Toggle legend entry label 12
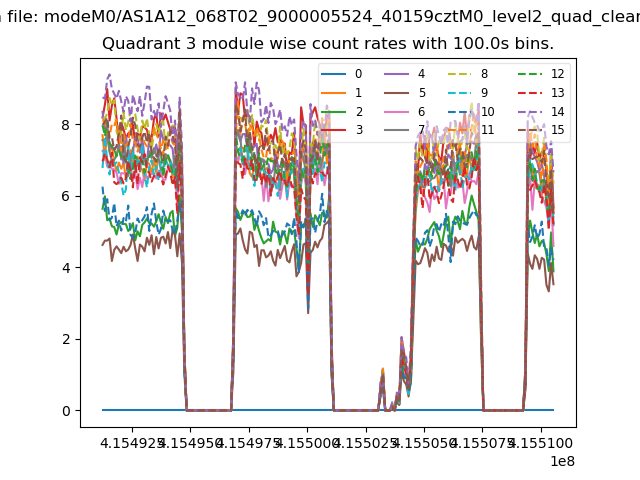Screen dimensions: 640x480 pos(557,74)
